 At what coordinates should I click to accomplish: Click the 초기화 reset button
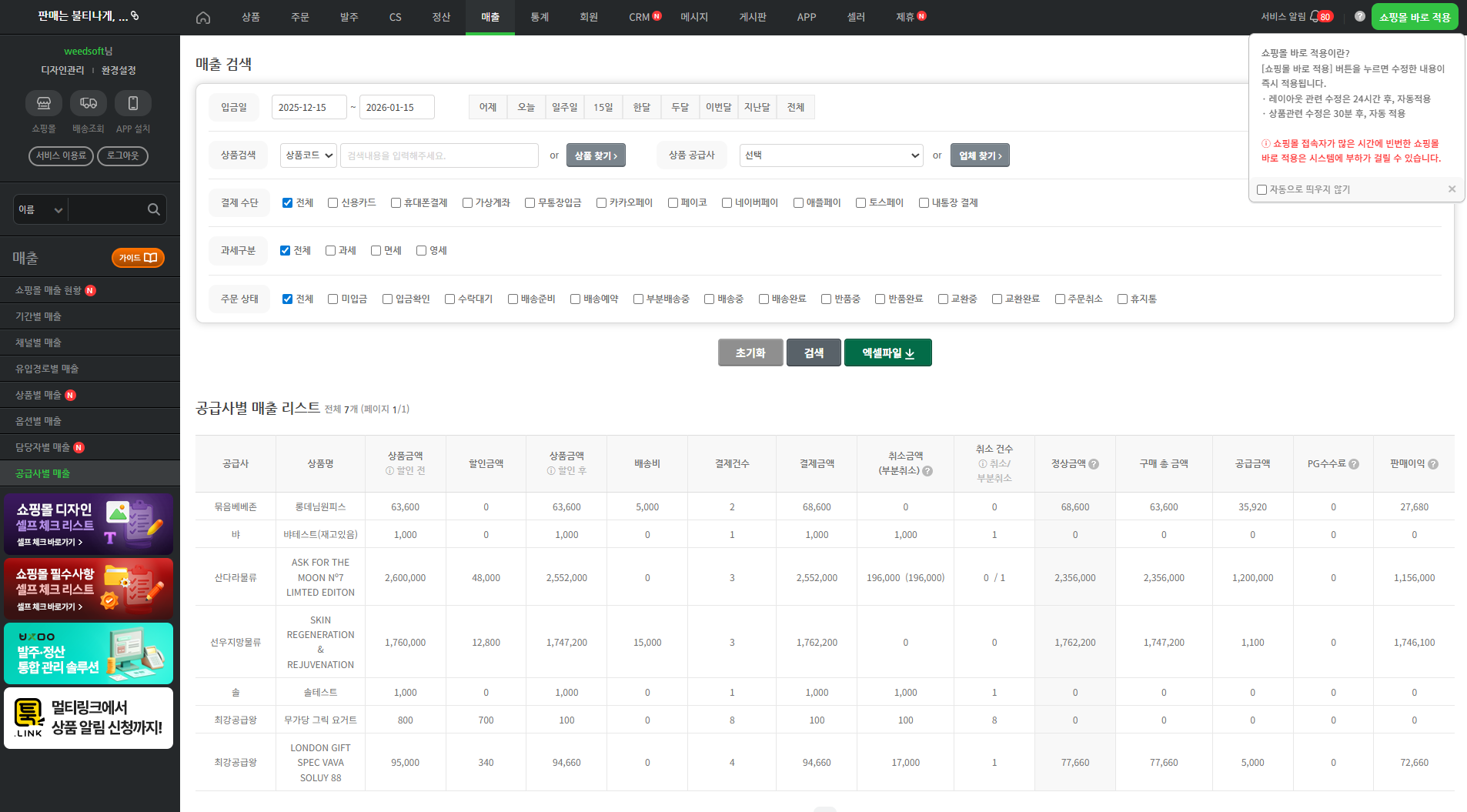(750, 353)
